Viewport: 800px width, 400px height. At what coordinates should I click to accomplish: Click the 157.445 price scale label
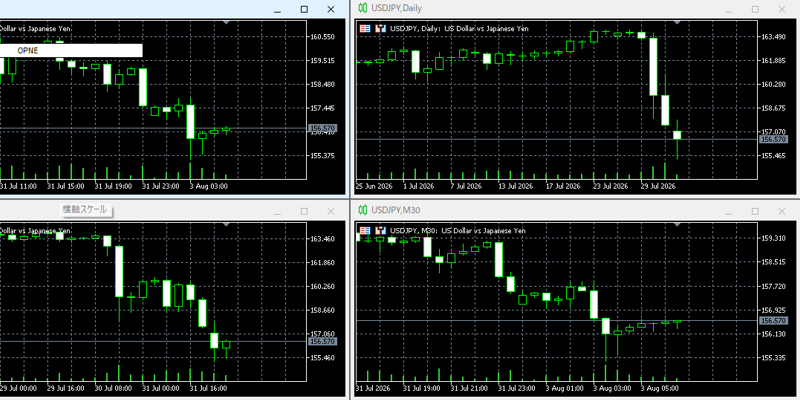coord(322,108)
